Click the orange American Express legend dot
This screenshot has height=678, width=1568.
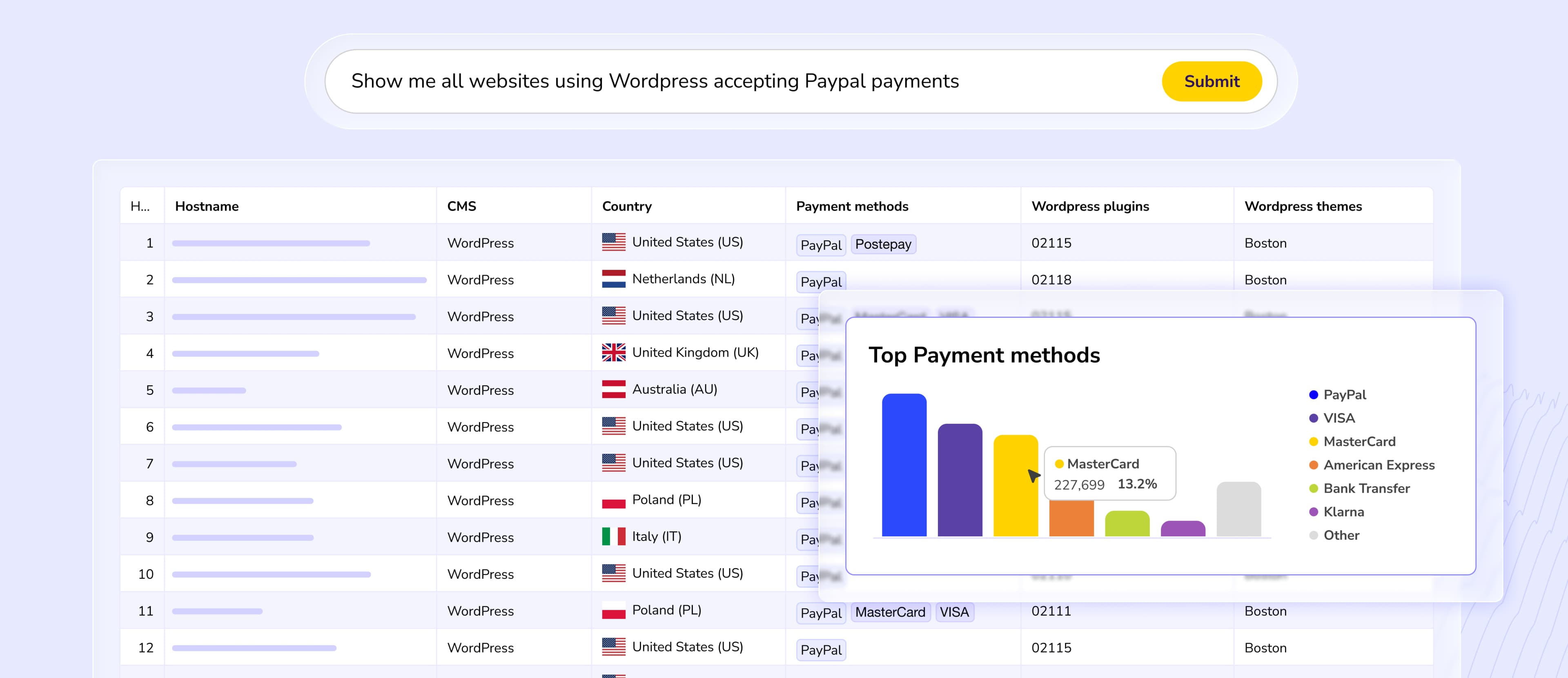click(x=1313, y=465)
